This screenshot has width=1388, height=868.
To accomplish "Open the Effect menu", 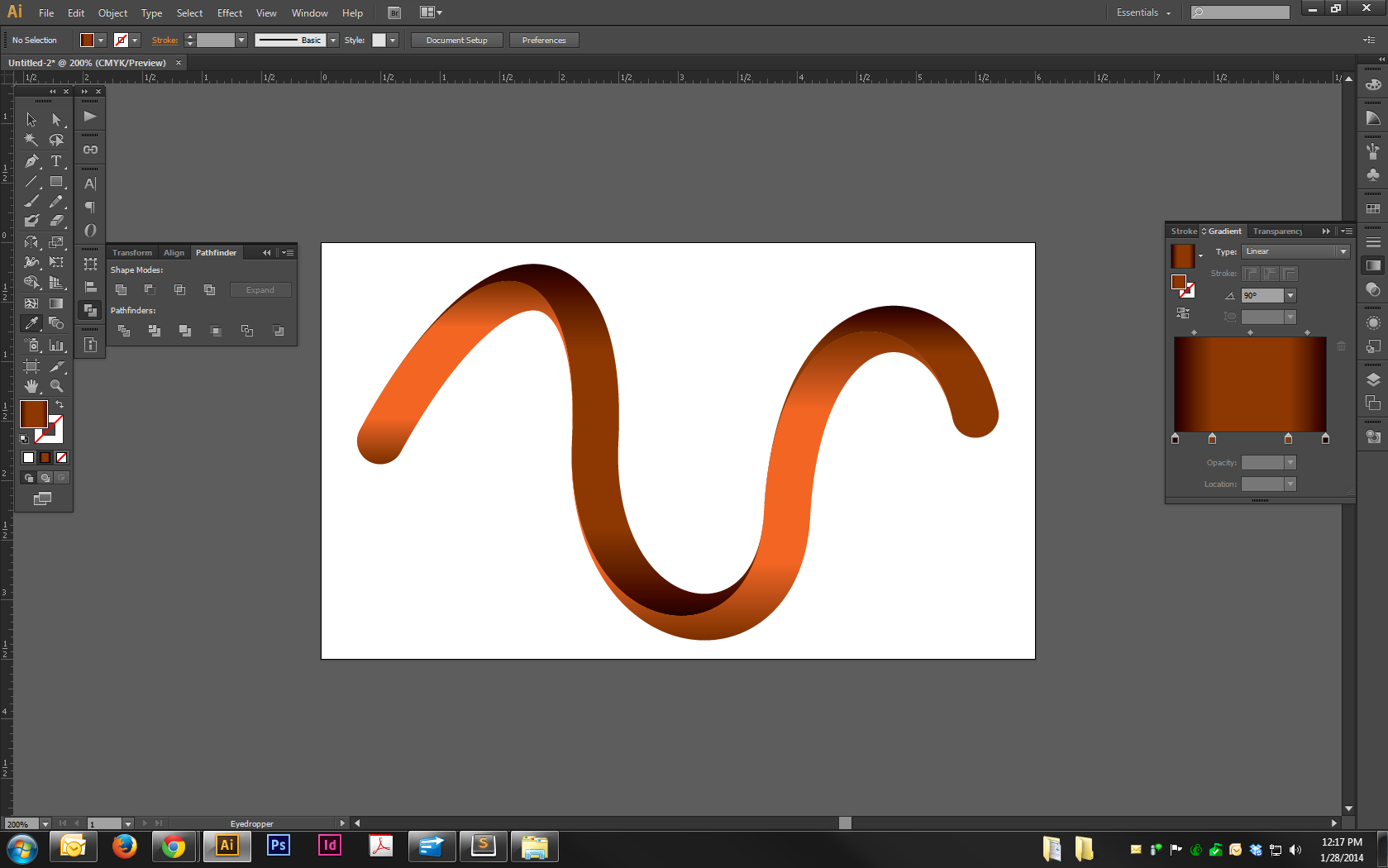I will tap(230, 12).
